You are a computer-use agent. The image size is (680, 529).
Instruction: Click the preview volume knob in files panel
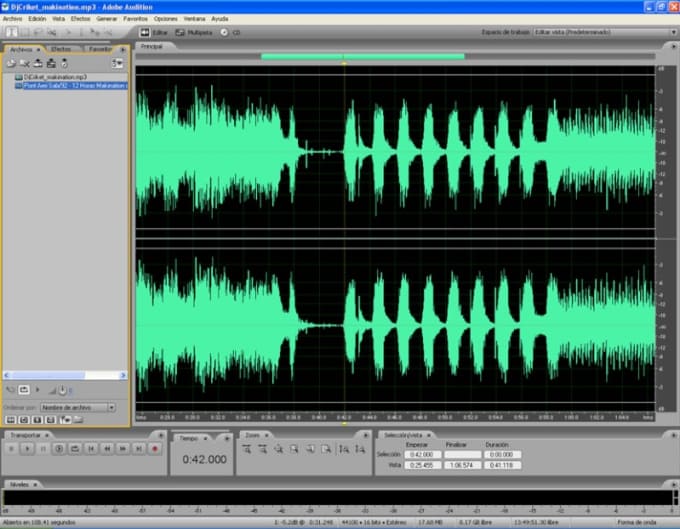click(62, 390)
